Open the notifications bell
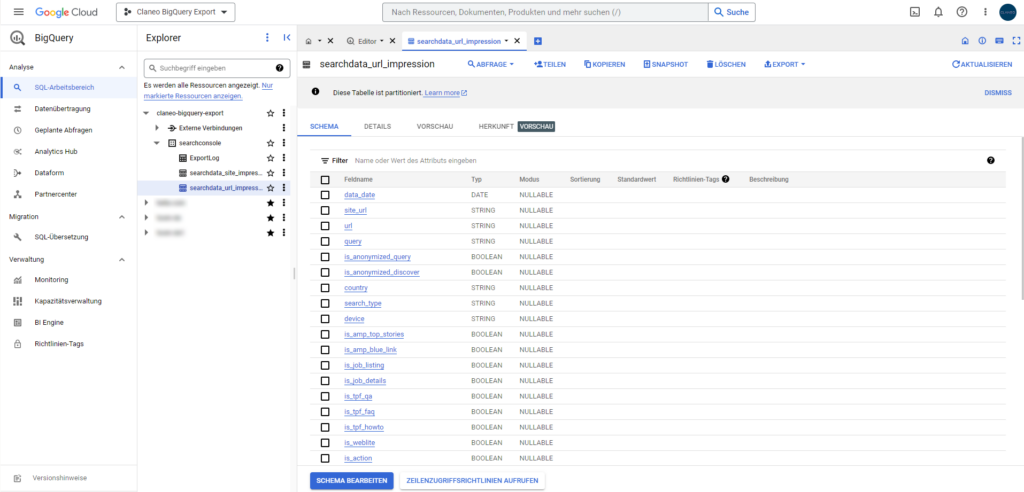This screenshot has width=1024, height=492. pos(938,12)
